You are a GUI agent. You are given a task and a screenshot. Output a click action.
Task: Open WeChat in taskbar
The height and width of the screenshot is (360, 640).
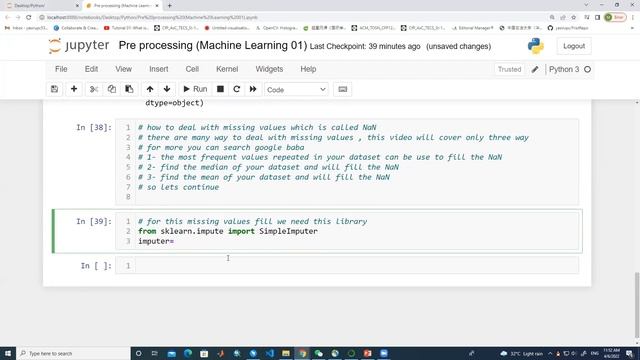(x=318, y=353)
